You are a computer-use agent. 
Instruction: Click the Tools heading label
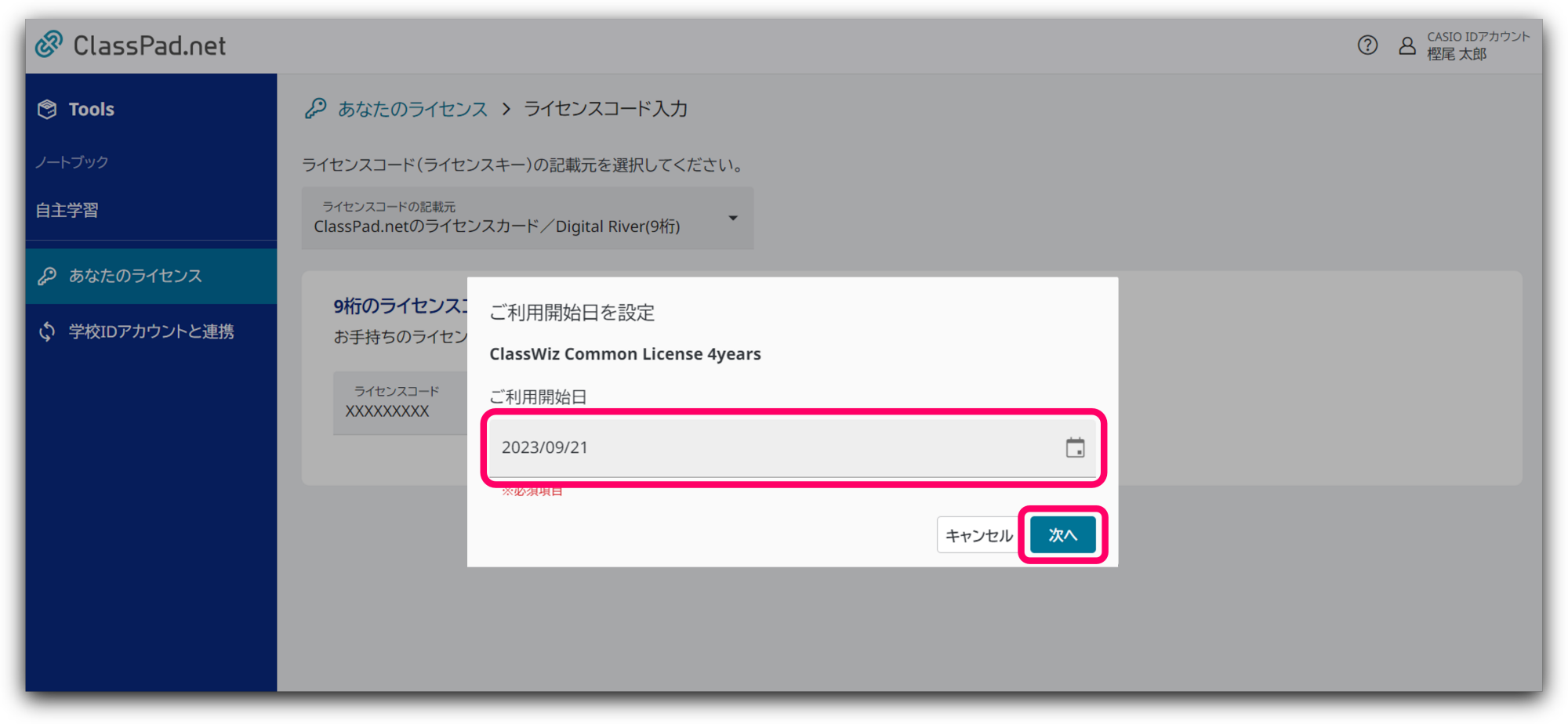point(92,109)
